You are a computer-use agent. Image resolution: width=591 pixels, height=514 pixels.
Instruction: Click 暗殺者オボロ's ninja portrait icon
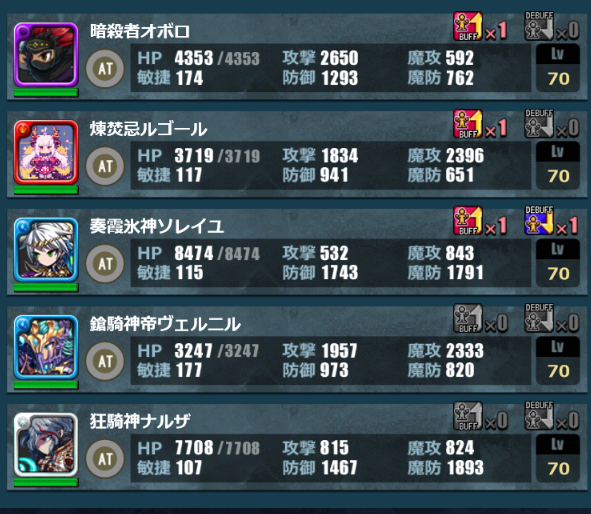click(x=46, y=55)
